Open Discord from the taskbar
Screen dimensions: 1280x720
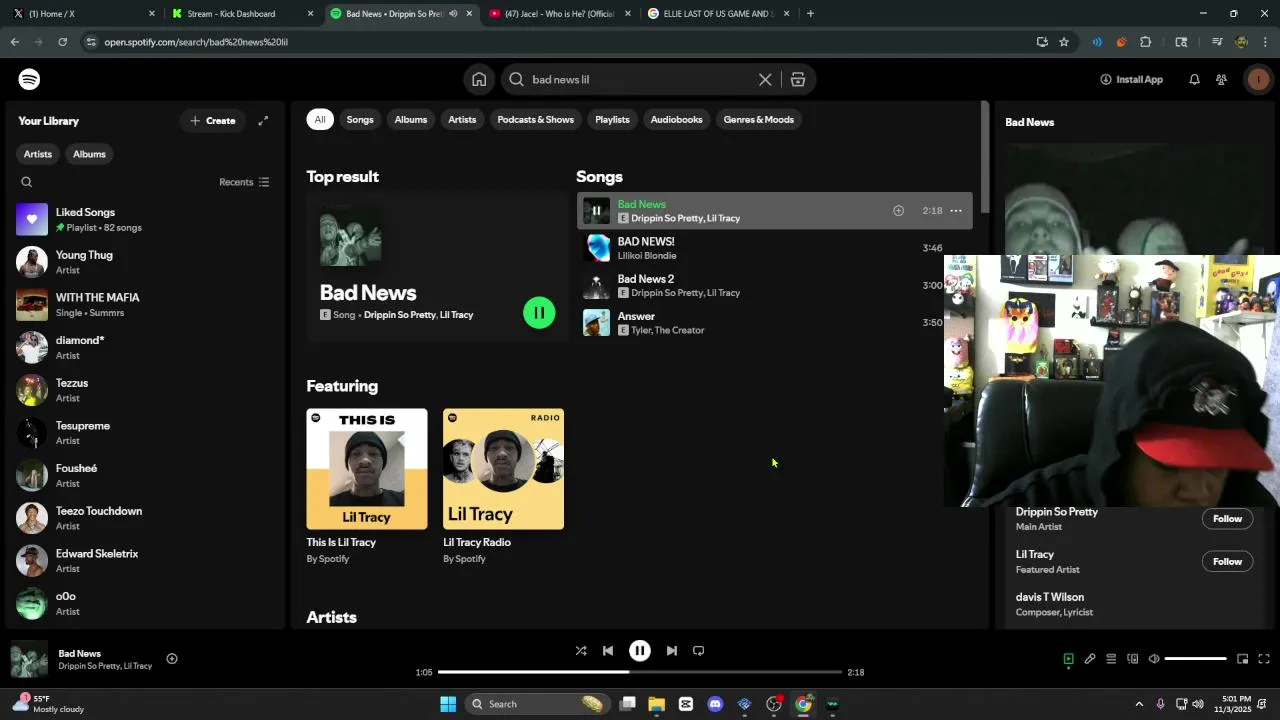pos(715,704)
